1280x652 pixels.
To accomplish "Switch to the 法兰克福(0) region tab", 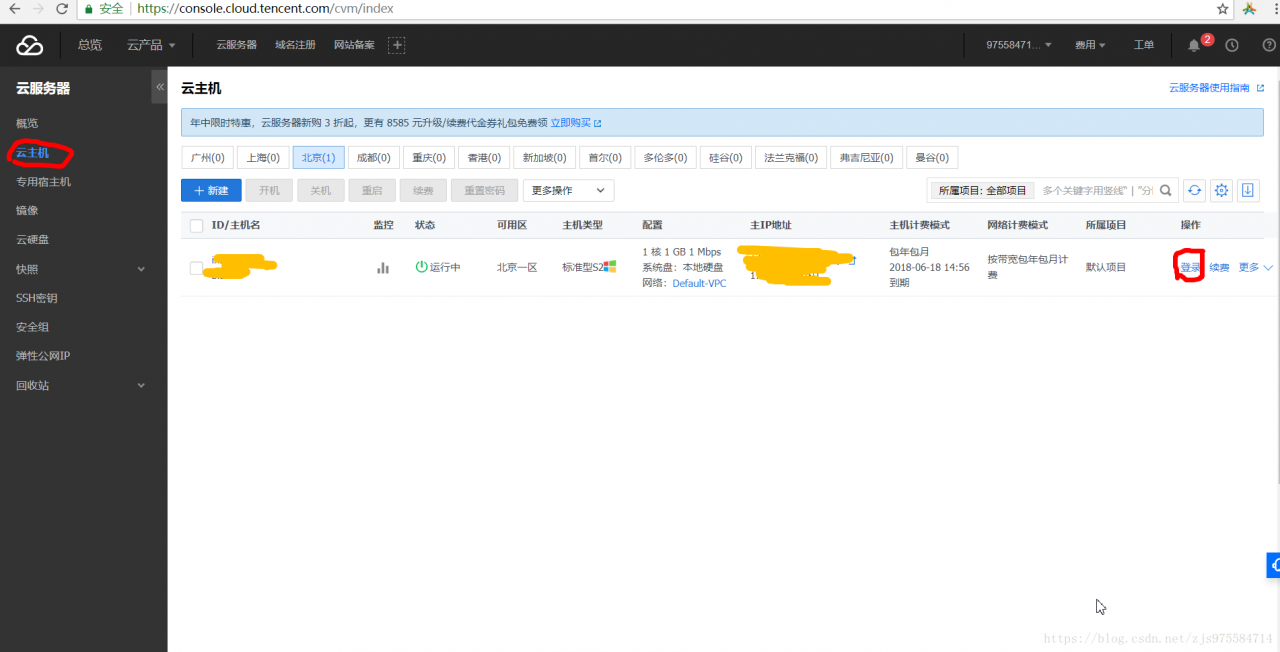I will [791, 158].
